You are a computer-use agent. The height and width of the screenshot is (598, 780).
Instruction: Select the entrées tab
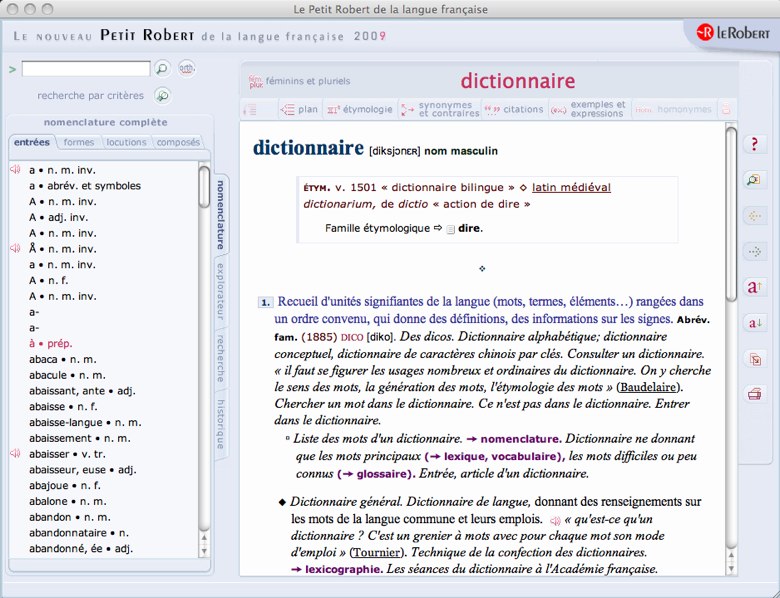coord(32,142)
